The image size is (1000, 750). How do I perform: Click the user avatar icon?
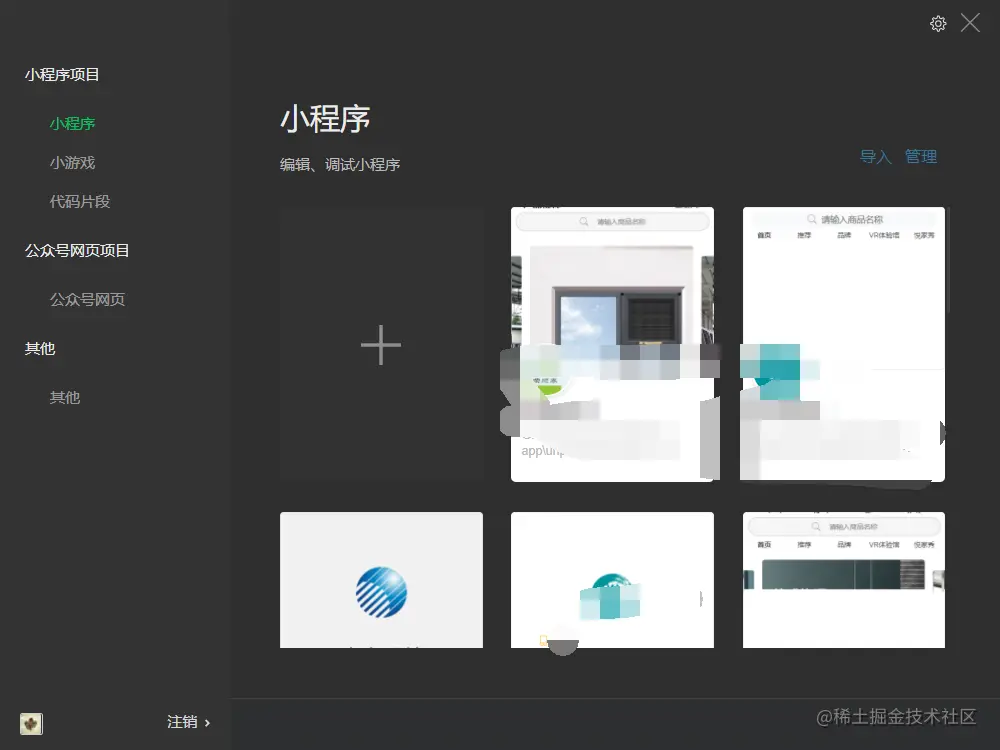click(31, 724)
